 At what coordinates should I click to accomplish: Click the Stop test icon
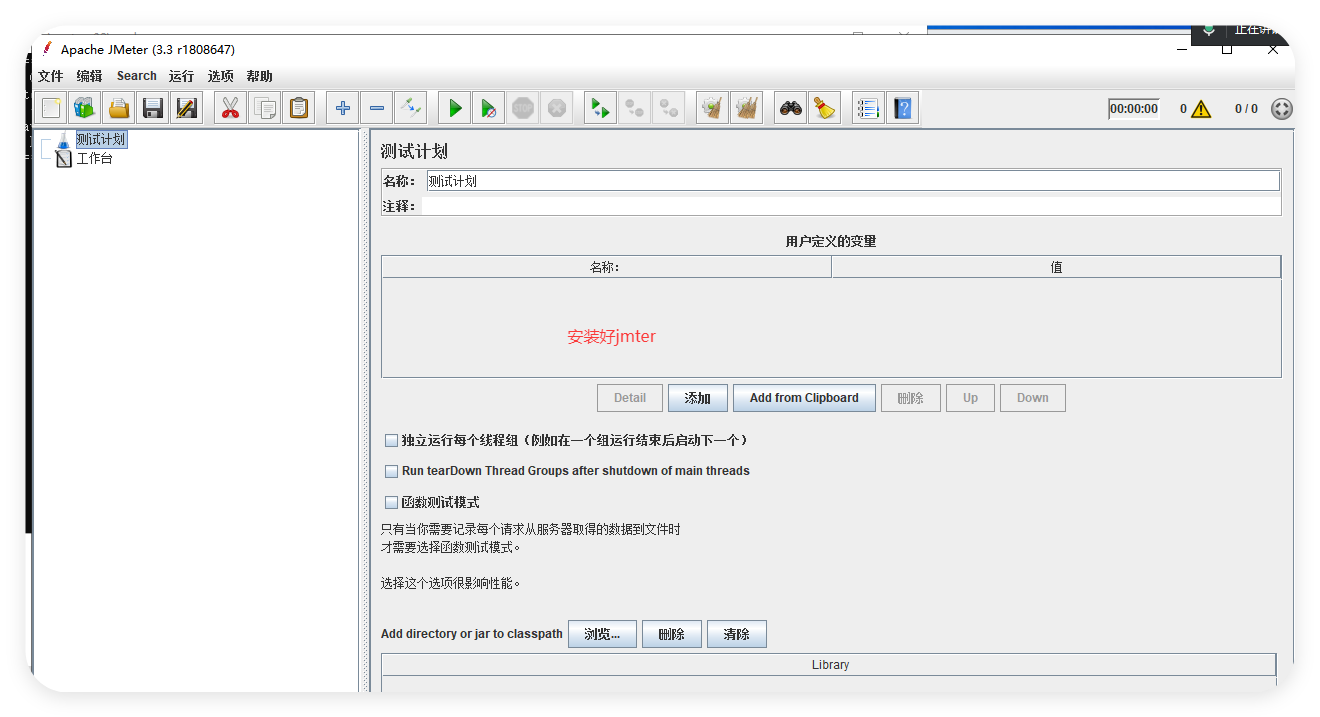tap(522, 108)
